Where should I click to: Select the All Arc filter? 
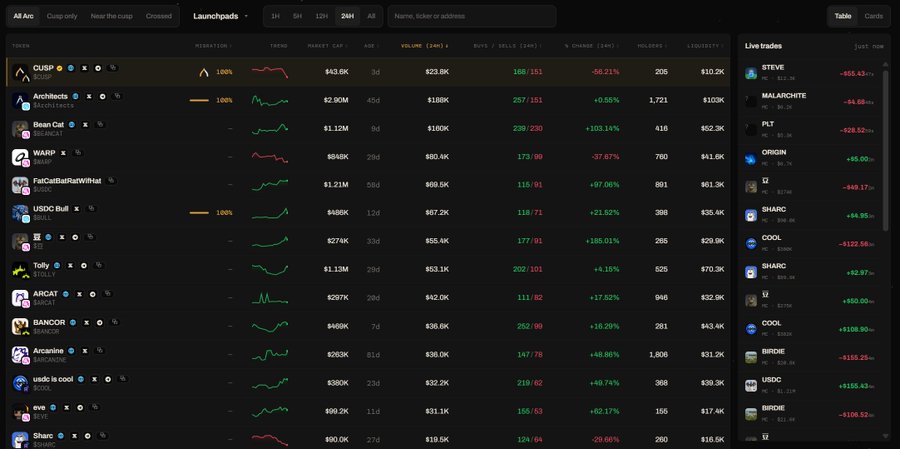click(x=24, y=16)
